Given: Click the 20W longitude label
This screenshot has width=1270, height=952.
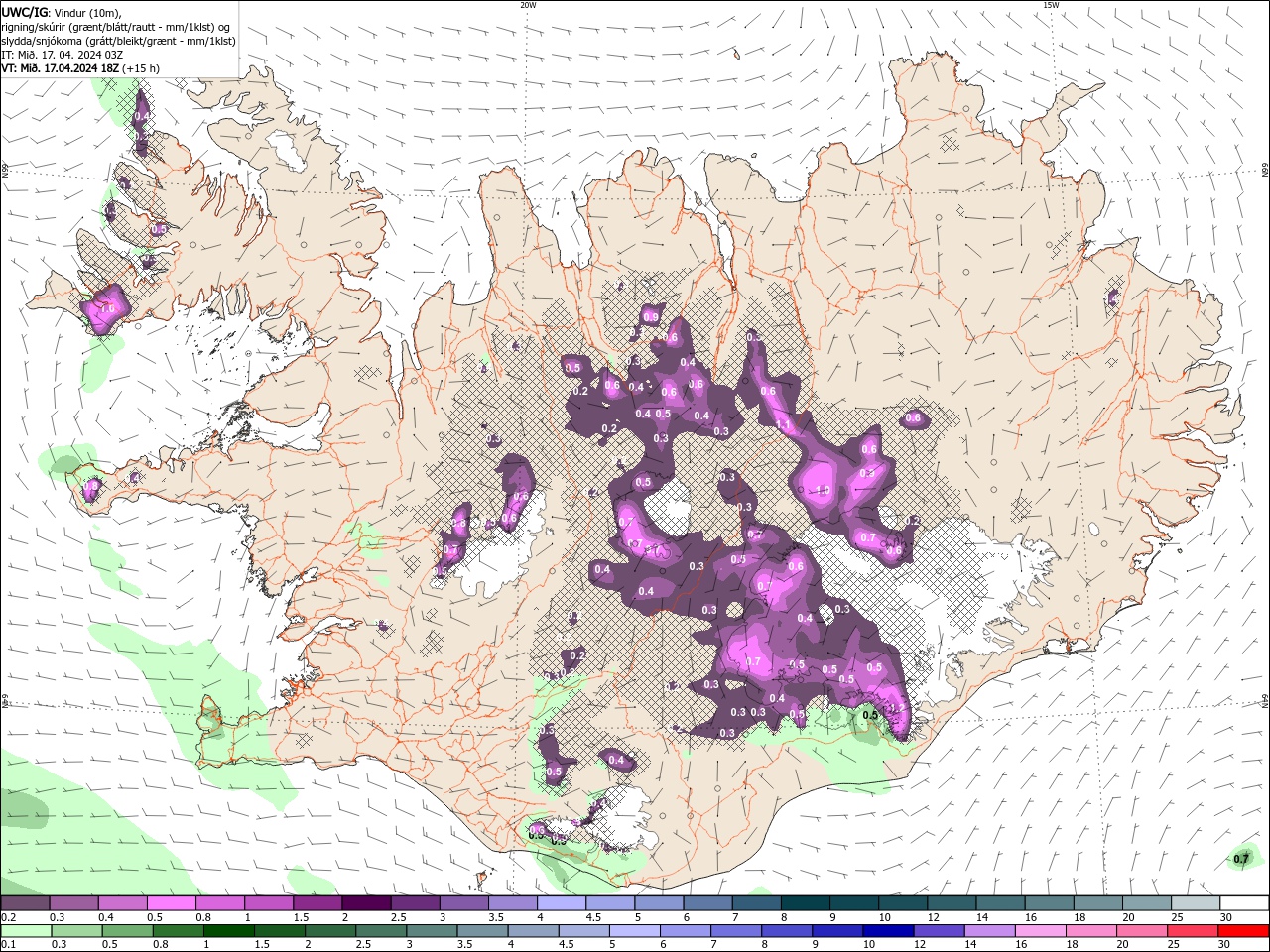Looking at the screenshot, I should 528,5.
